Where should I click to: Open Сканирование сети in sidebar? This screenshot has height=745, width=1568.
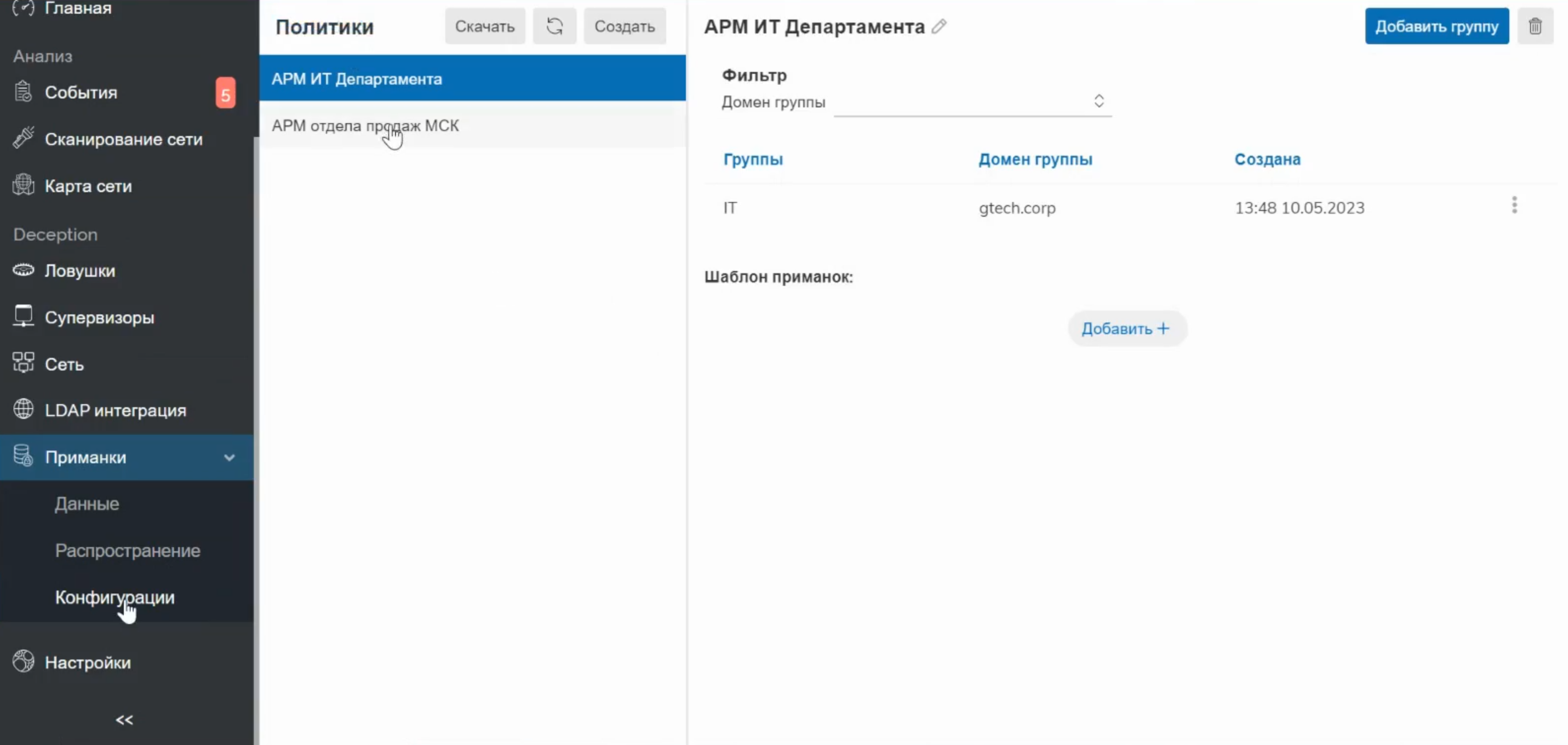point(123,139)
